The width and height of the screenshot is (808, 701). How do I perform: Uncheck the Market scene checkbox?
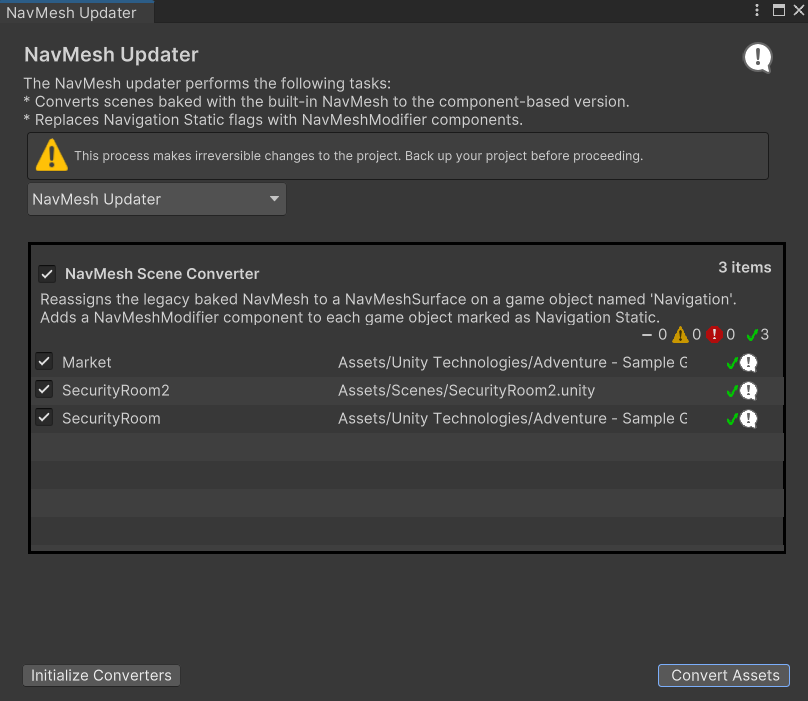click(x=45, y=363)
